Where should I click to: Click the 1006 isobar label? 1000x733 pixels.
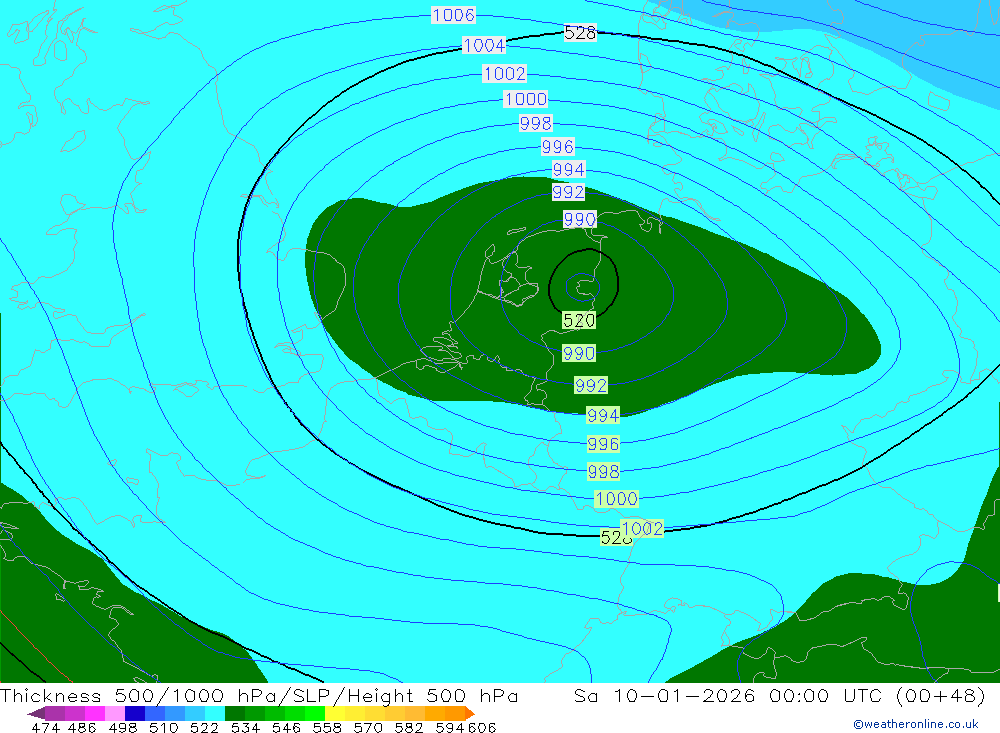pos(453,15)
